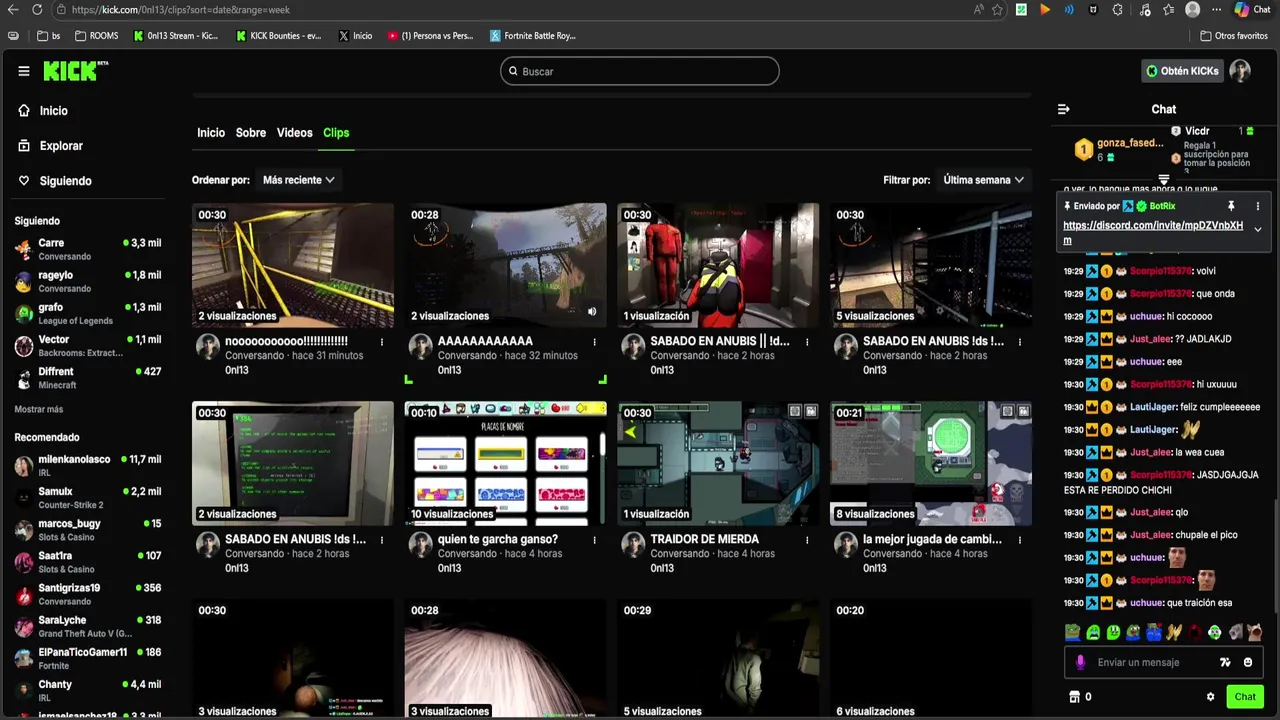Open rageylo's channel in sidebar

pos(88,281)
